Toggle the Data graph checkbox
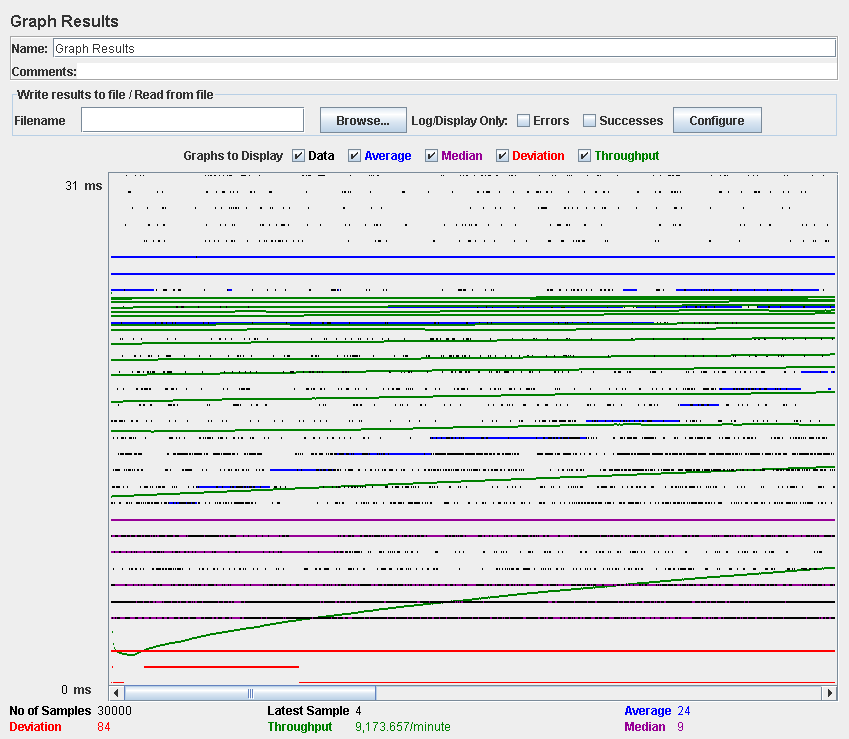The height and width of the screenshot is (739, 849). pos(298,156)
